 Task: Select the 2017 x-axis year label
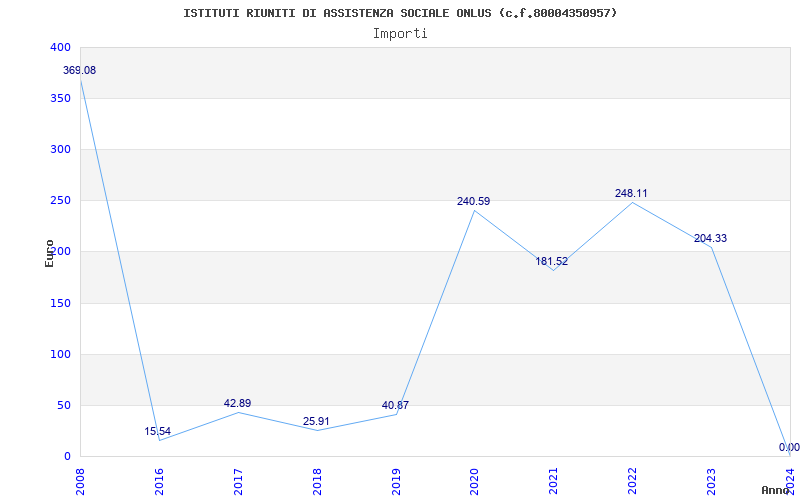click(x=238, y=479)
